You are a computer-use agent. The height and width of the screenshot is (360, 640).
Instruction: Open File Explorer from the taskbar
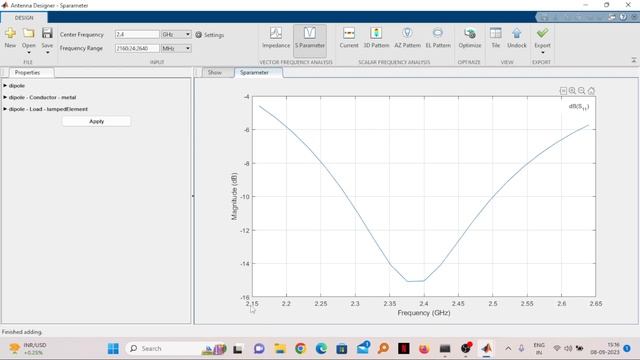coord(280,349)
